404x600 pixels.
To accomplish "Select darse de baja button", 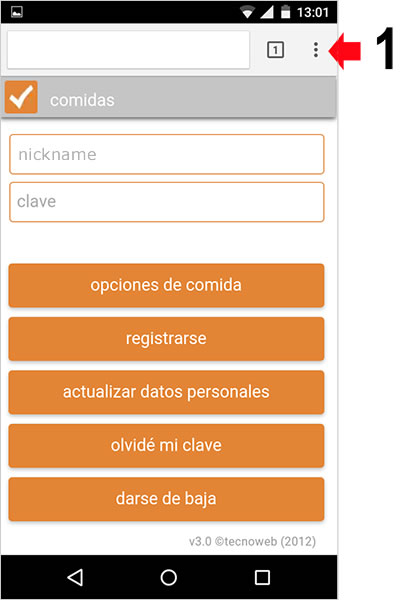I will pos(166,499).
